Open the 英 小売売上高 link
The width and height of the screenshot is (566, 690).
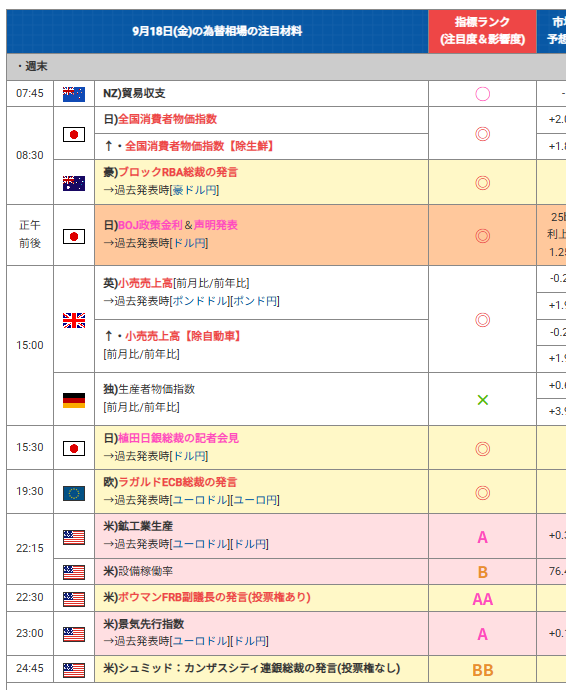pyautogui.click(x=145, y=283)
